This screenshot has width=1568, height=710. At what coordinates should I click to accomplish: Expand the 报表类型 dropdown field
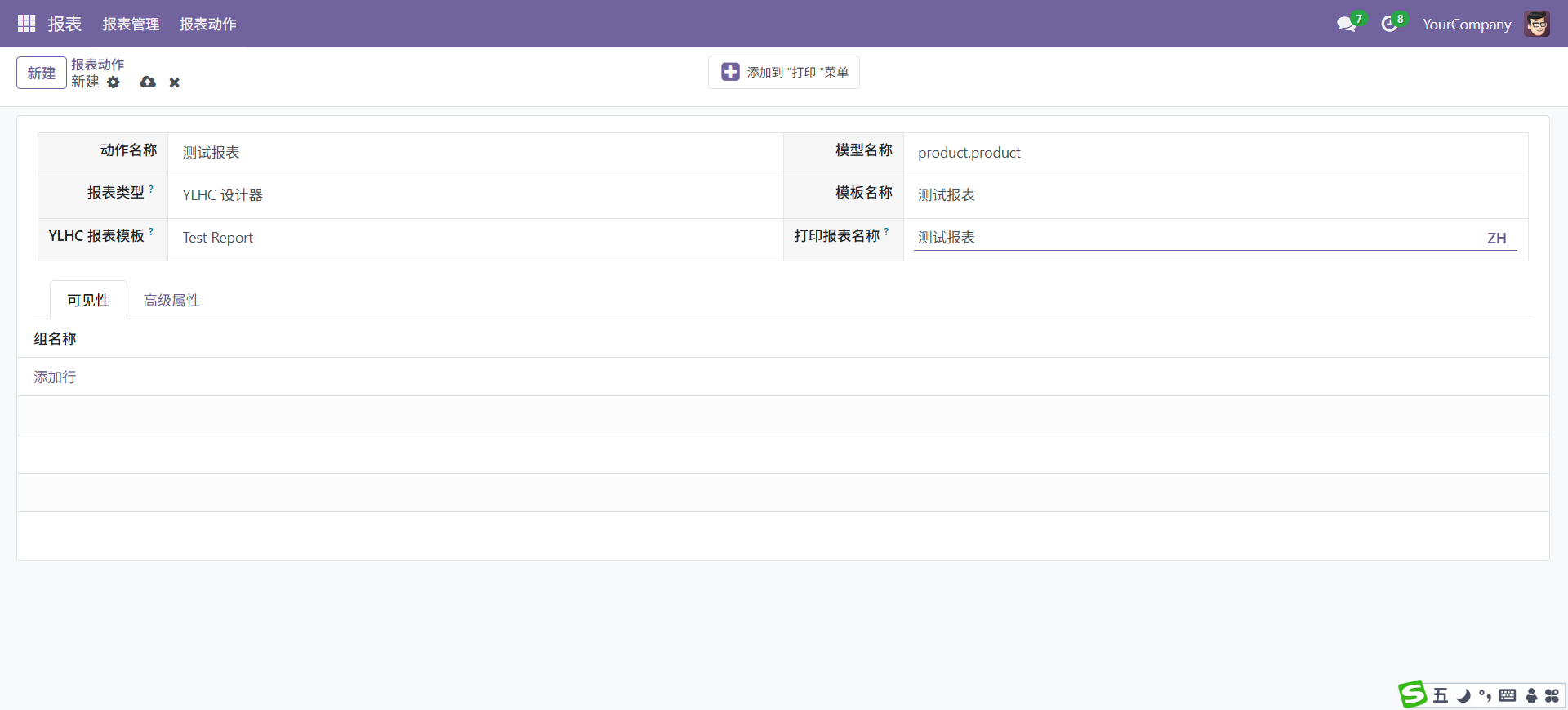tap(474, 195)
